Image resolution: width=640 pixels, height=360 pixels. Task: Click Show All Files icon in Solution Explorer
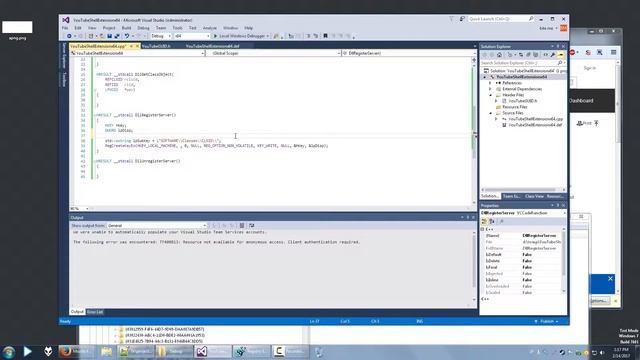coord(536,55)
